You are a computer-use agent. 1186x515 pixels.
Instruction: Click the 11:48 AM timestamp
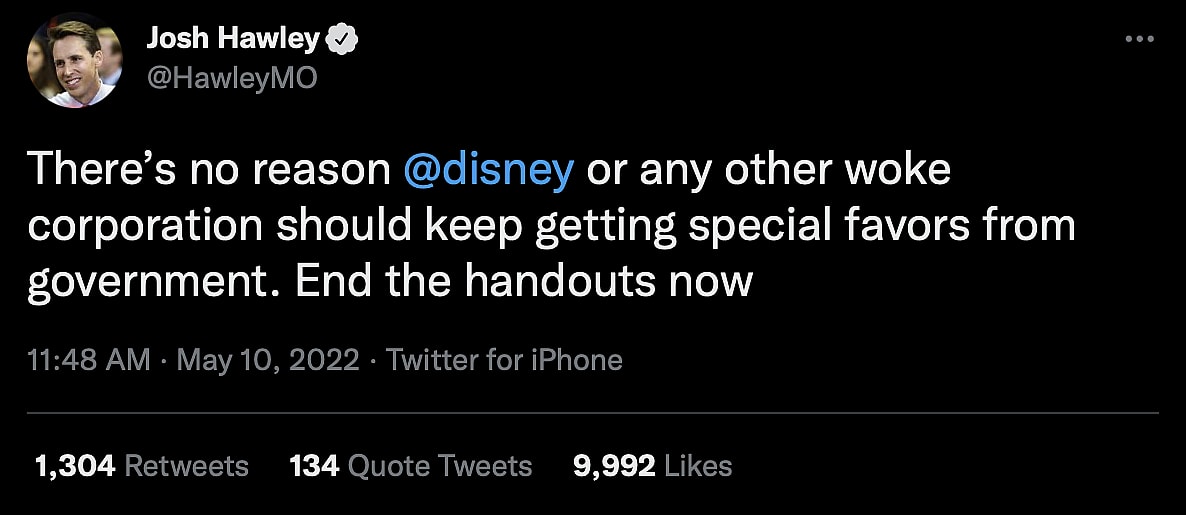tap(89, 359)
